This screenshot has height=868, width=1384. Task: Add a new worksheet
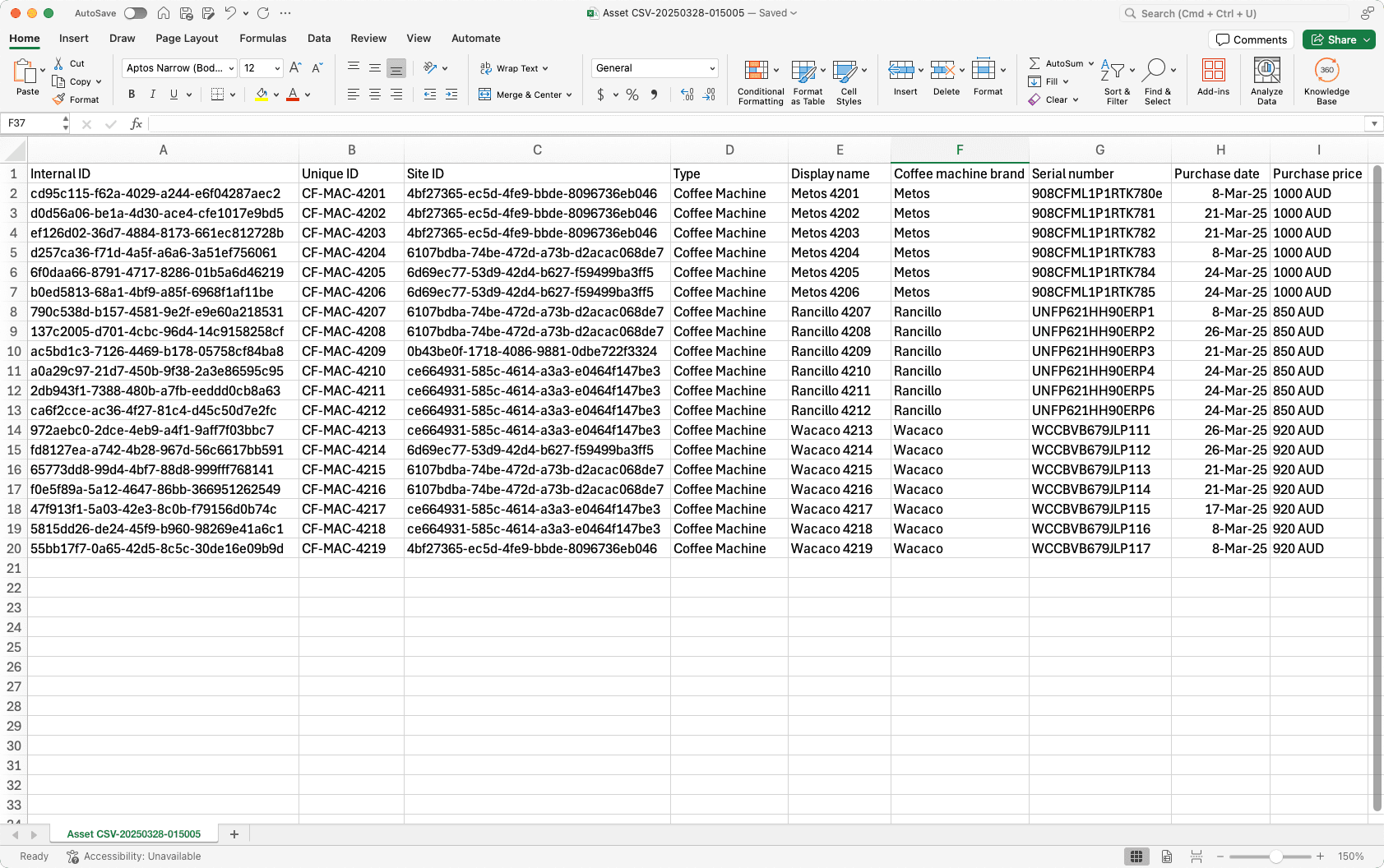pyautogui.click(x=234, y=833)
